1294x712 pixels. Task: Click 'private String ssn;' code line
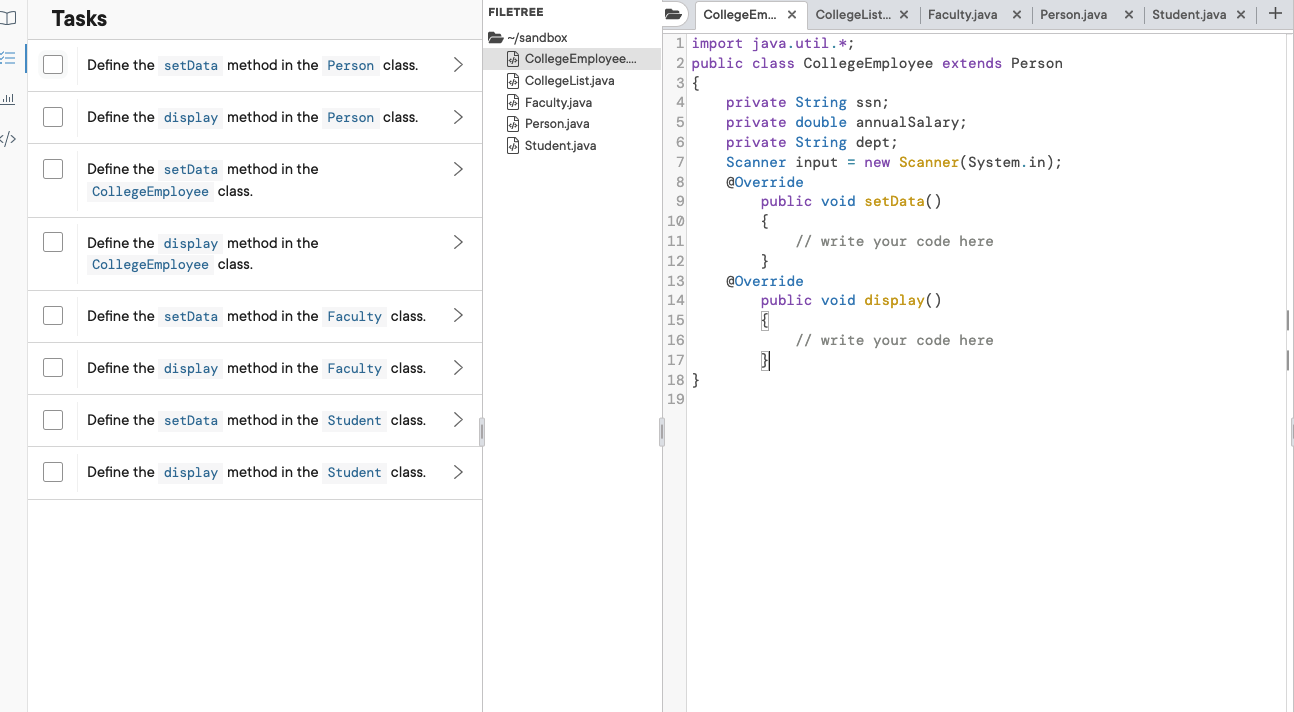point(807,102)
